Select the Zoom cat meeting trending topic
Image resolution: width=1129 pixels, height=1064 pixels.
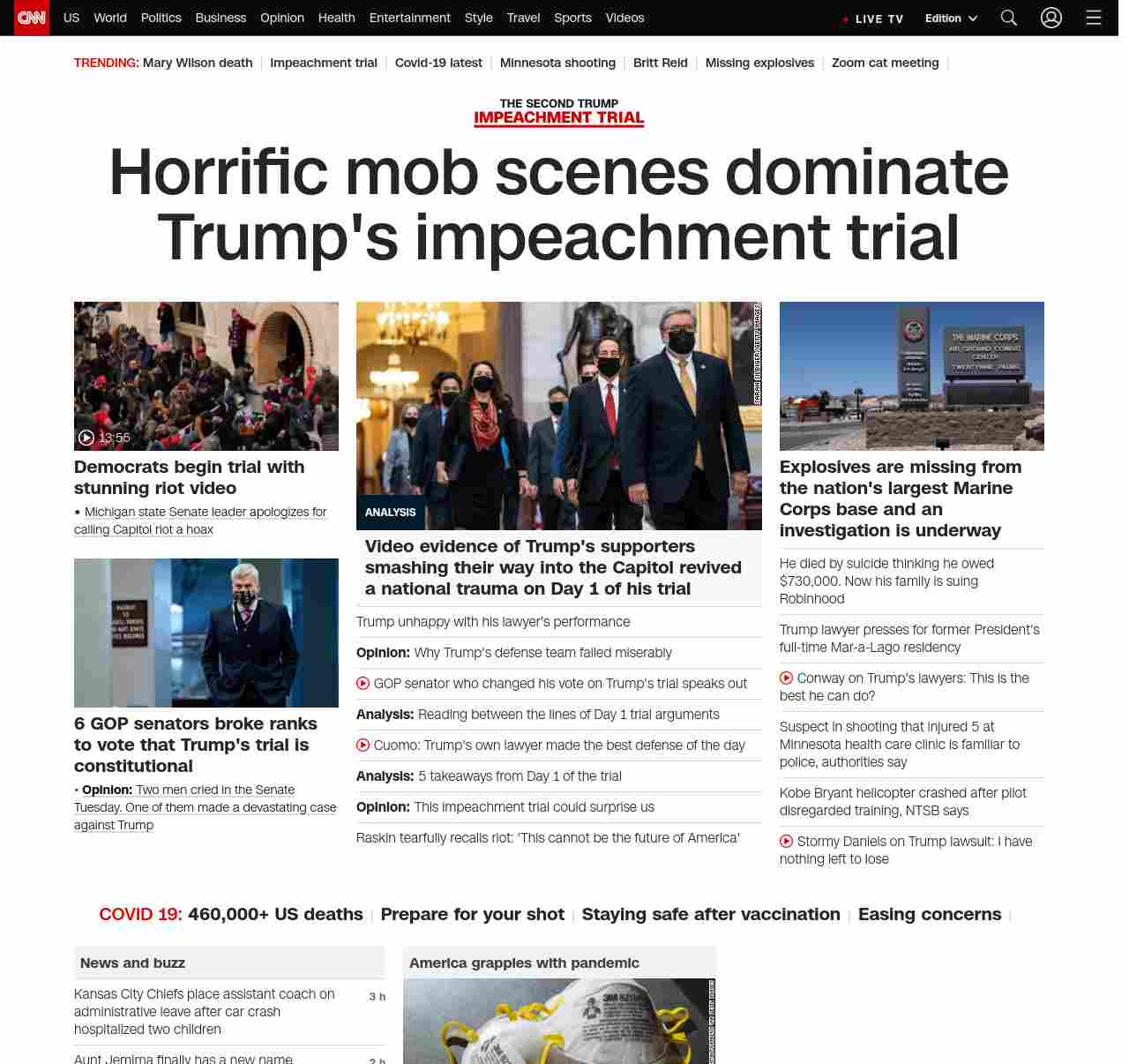pos(885,63)
